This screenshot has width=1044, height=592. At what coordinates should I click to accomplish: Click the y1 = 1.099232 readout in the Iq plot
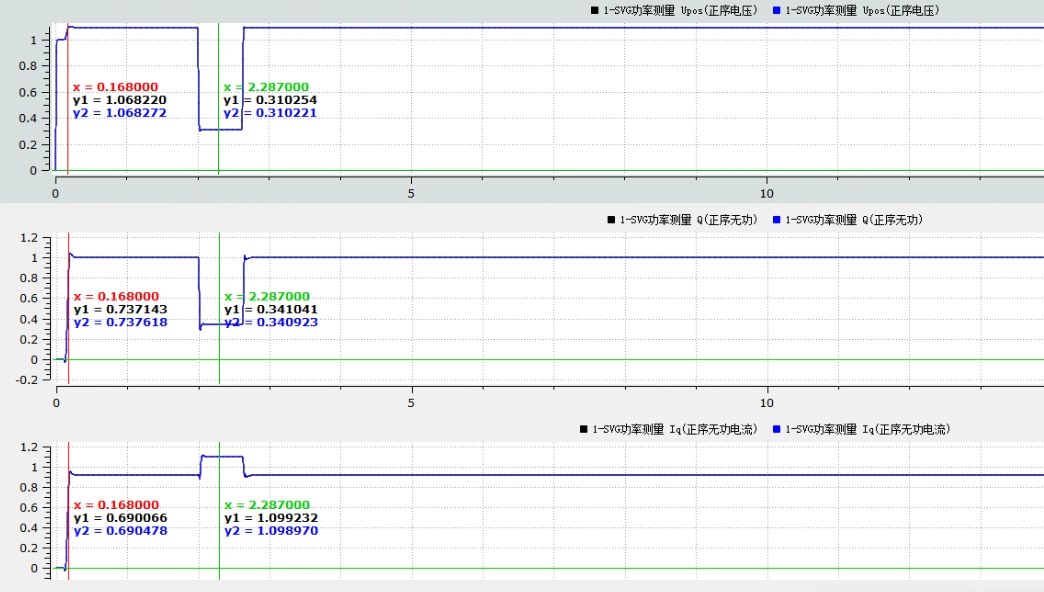(267, 518)
